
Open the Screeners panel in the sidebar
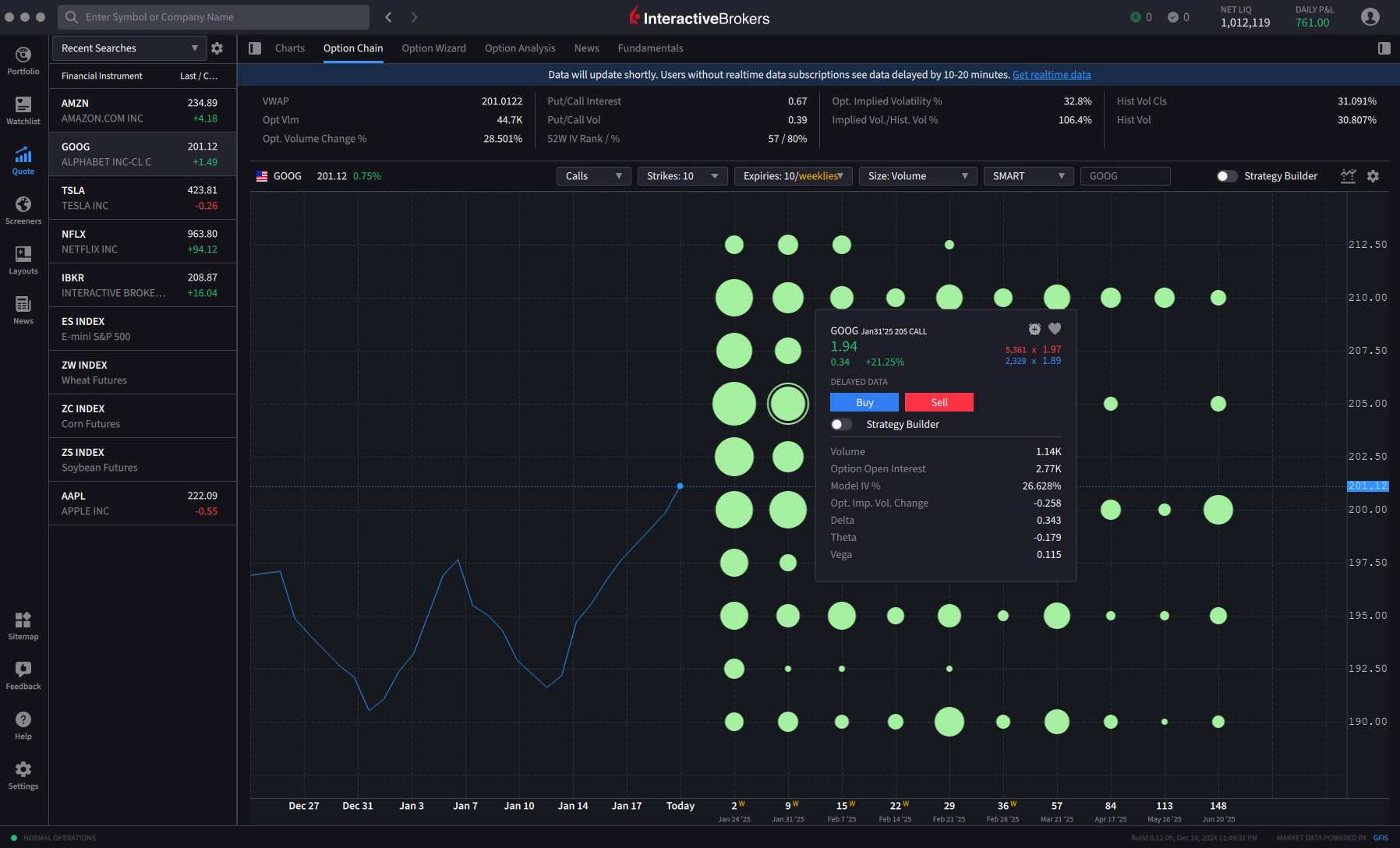tap(23, 209)
